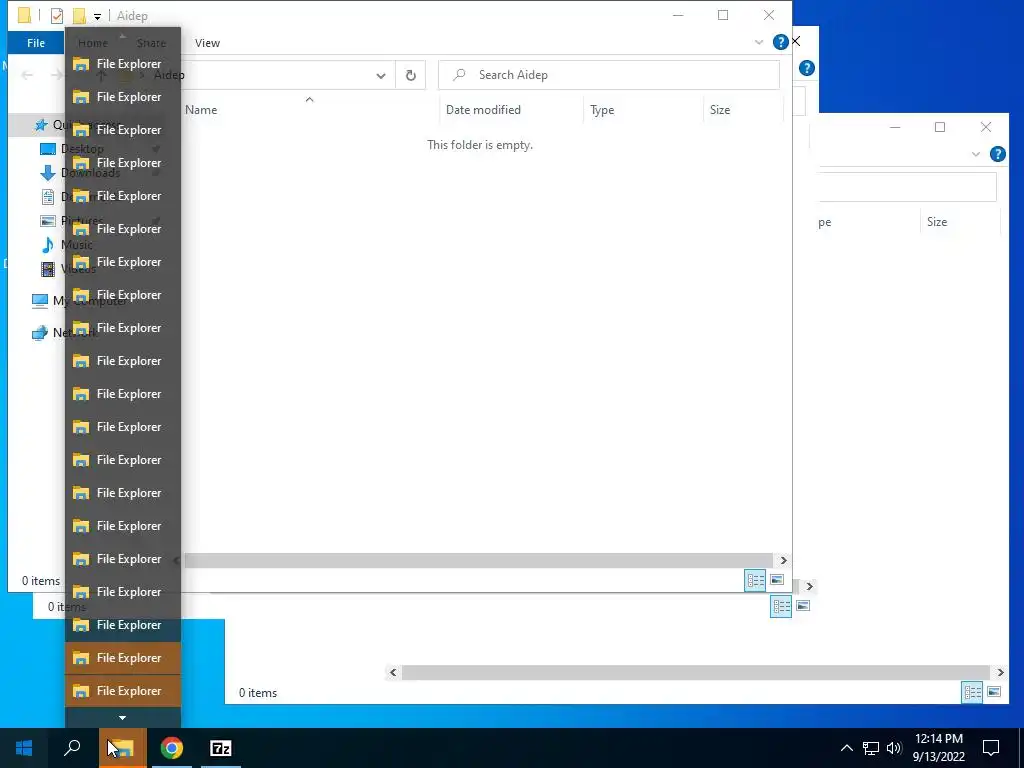The width and height of the screenshot is (1024, 768).
Task: Open Pictures icon in navigation pane
Action: [x=48, y=221]
